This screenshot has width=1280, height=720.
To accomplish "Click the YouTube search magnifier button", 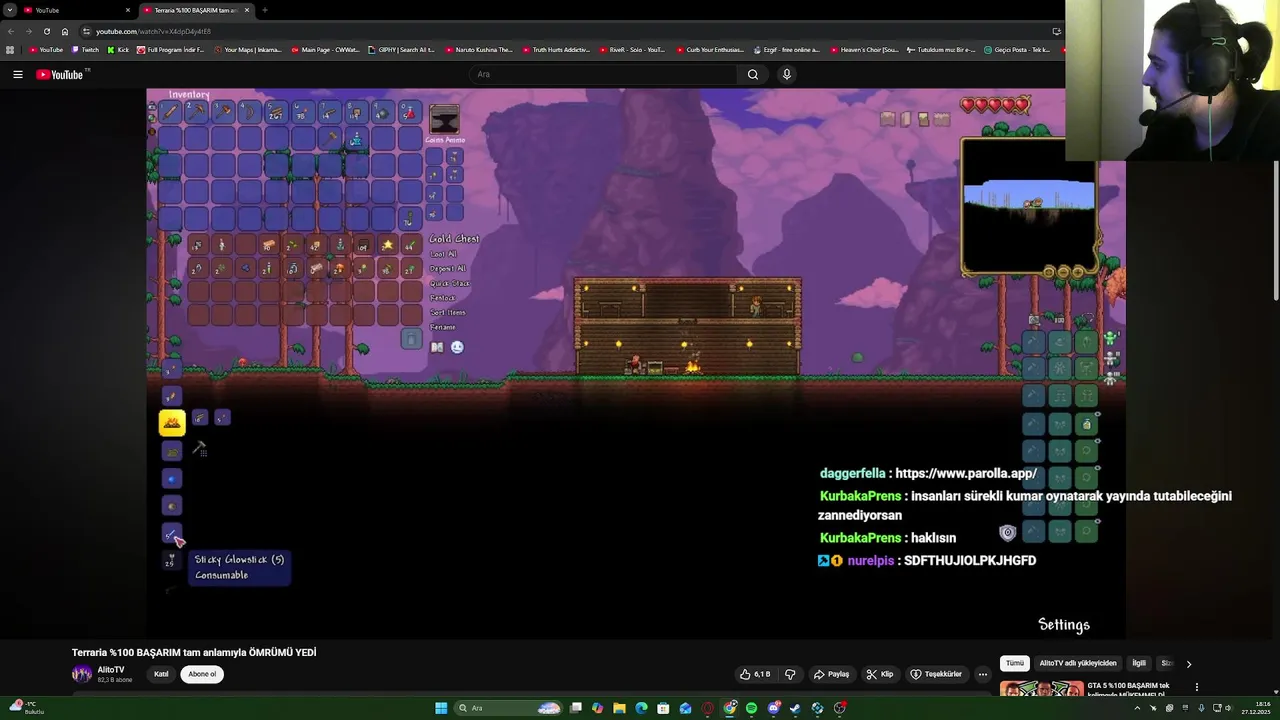I will click(753, 74).
